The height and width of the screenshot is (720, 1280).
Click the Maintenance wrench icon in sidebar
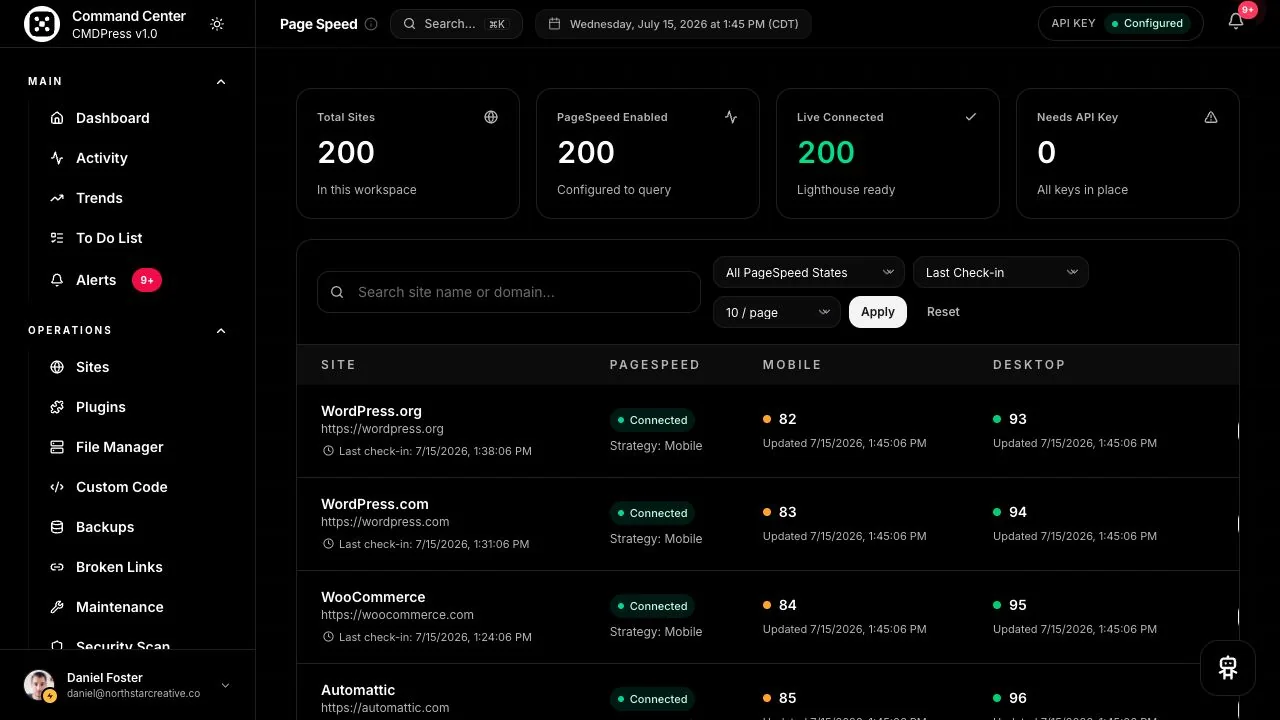coord(57,607)
